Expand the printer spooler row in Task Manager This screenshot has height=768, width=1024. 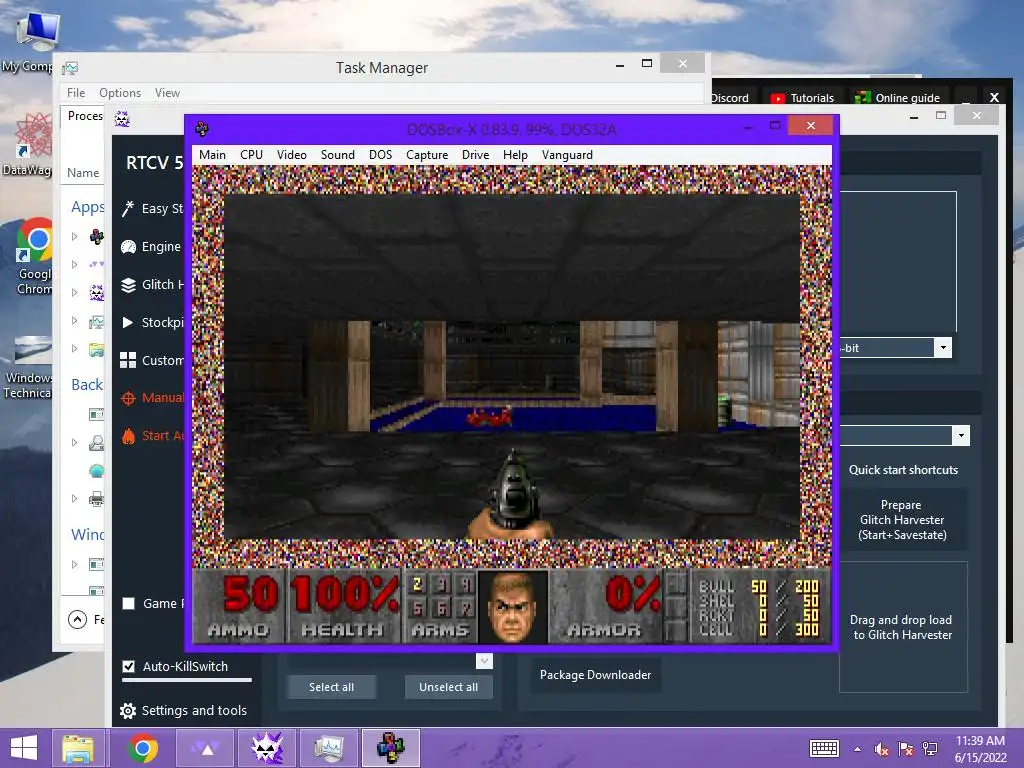[74, 499]
